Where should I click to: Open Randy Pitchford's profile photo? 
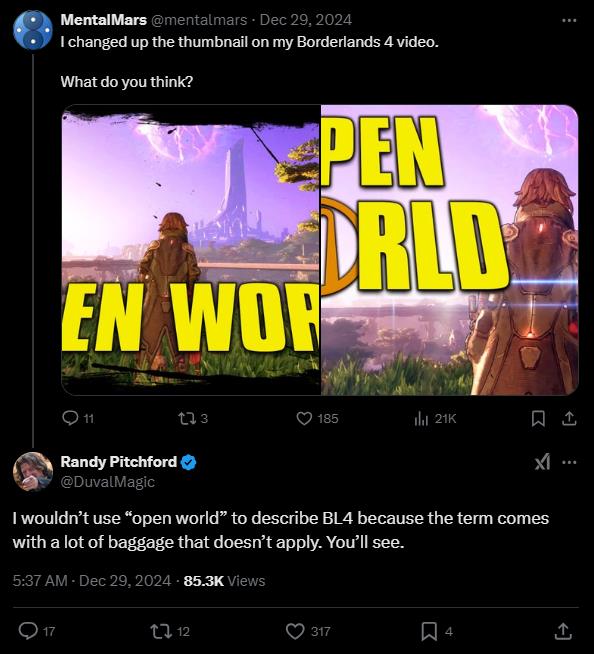coord(33,471)
